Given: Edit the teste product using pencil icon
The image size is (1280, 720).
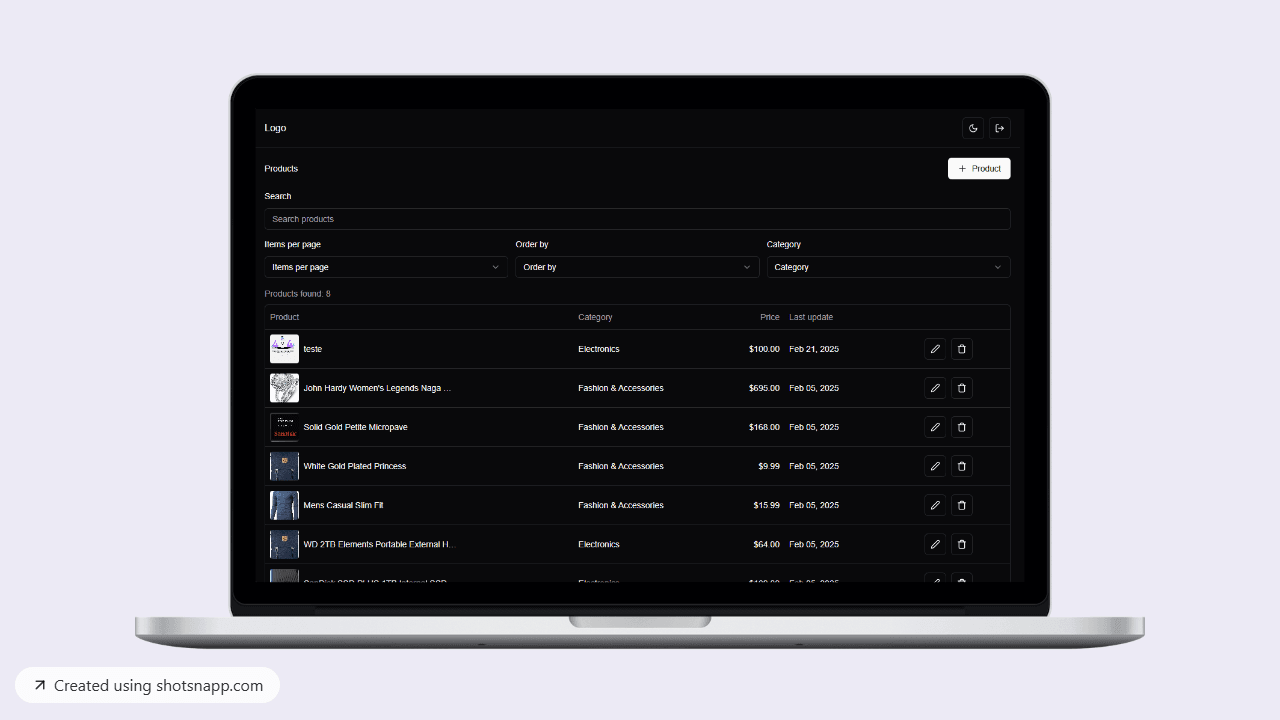Looking at the screenshot, I should (x=934, y=348).
